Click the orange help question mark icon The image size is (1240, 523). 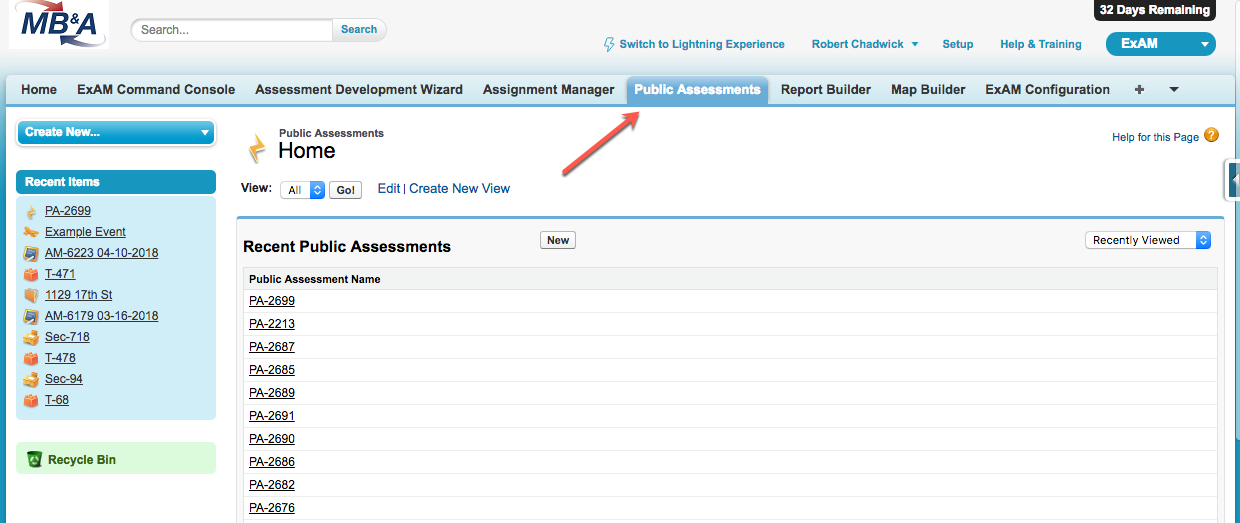[x=1211, y=136]
